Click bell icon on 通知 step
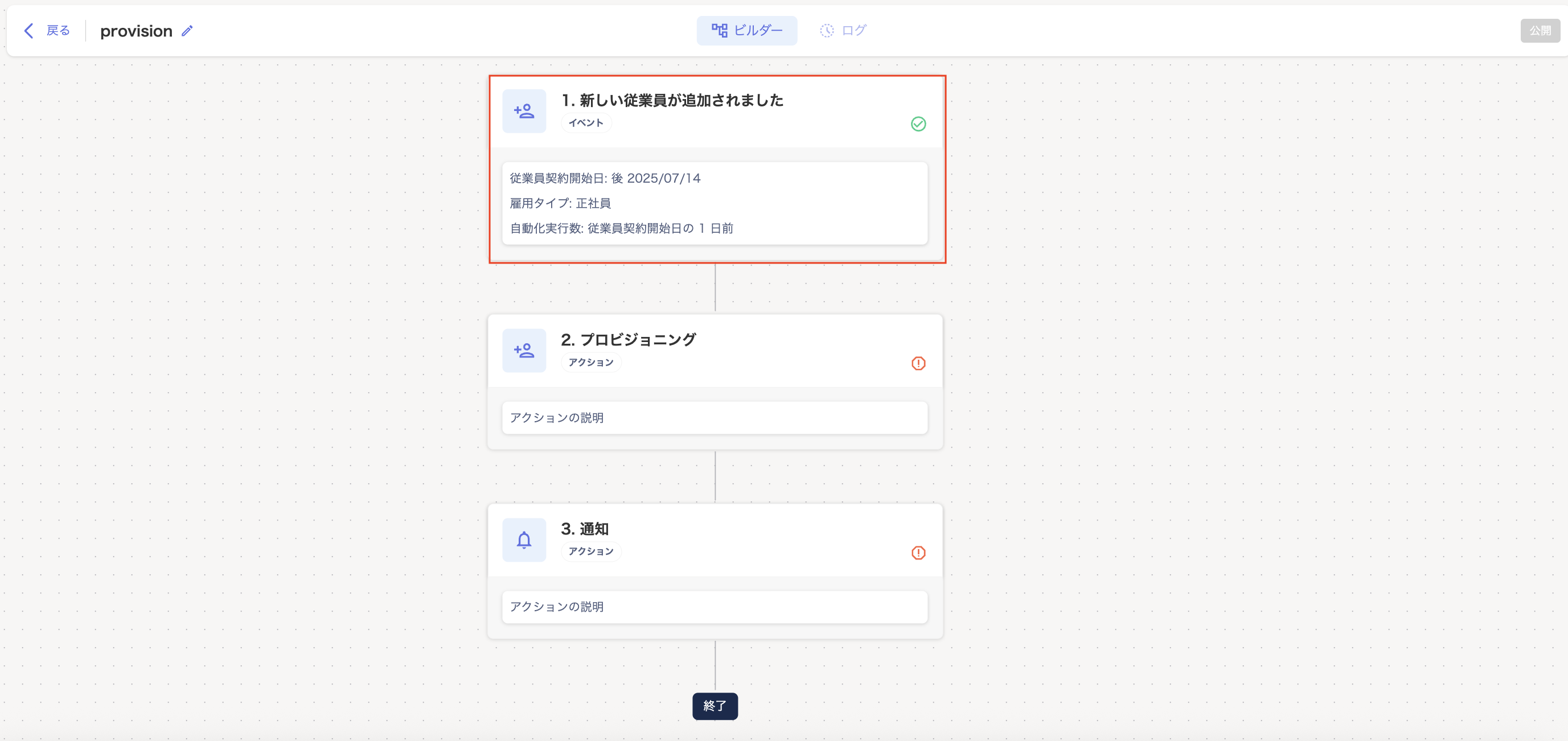1568x741 pixels. (x=524, y=540)
